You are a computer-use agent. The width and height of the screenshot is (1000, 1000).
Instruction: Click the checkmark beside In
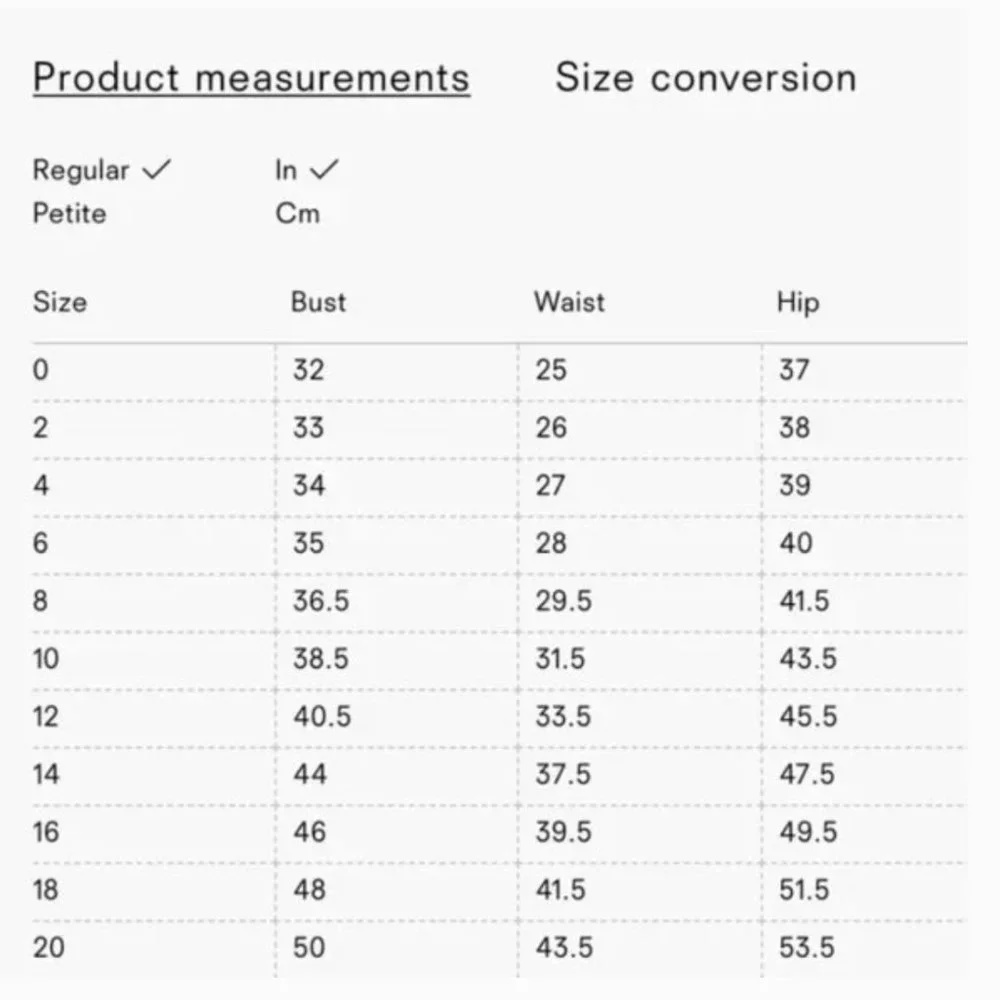coord(324,171)
